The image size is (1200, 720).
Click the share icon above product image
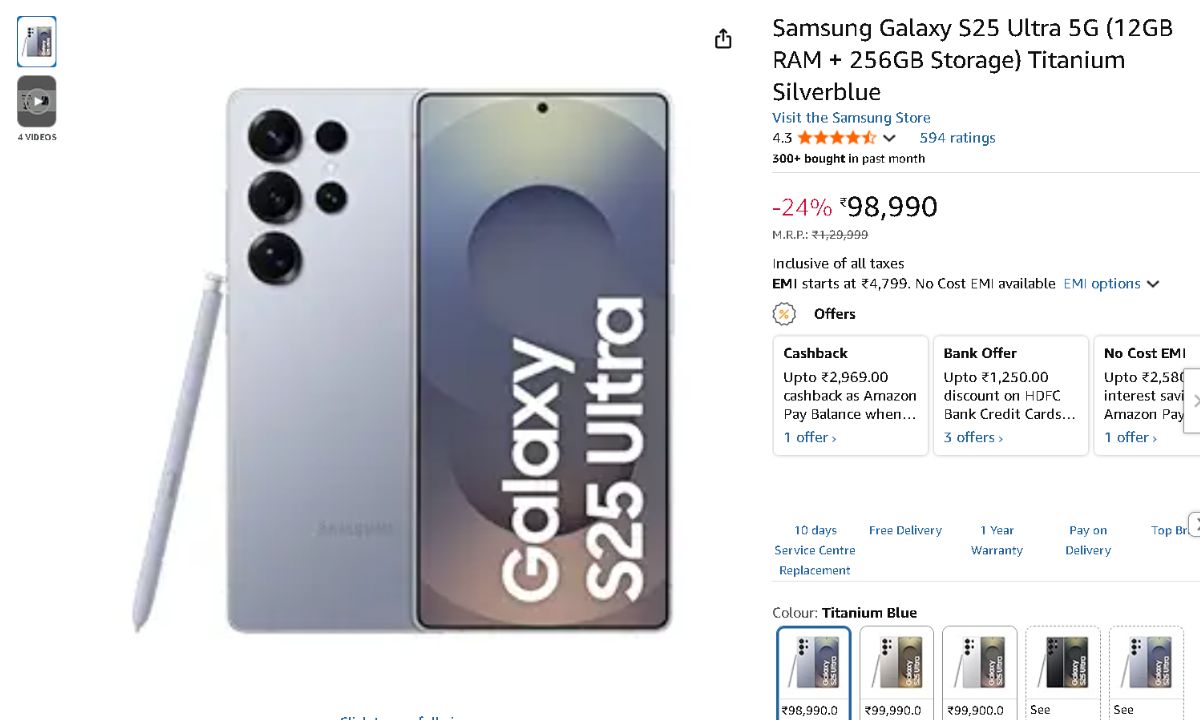point(723,39)
